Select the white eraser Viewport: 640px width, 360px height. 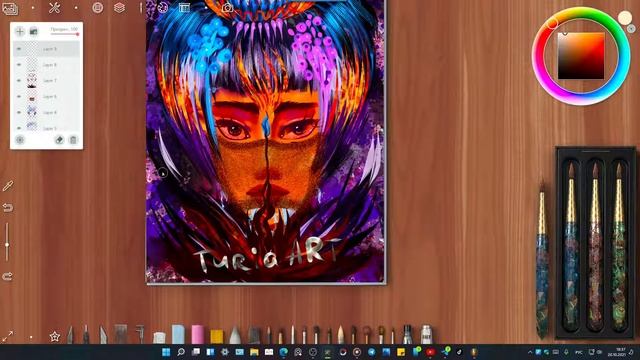159,337
